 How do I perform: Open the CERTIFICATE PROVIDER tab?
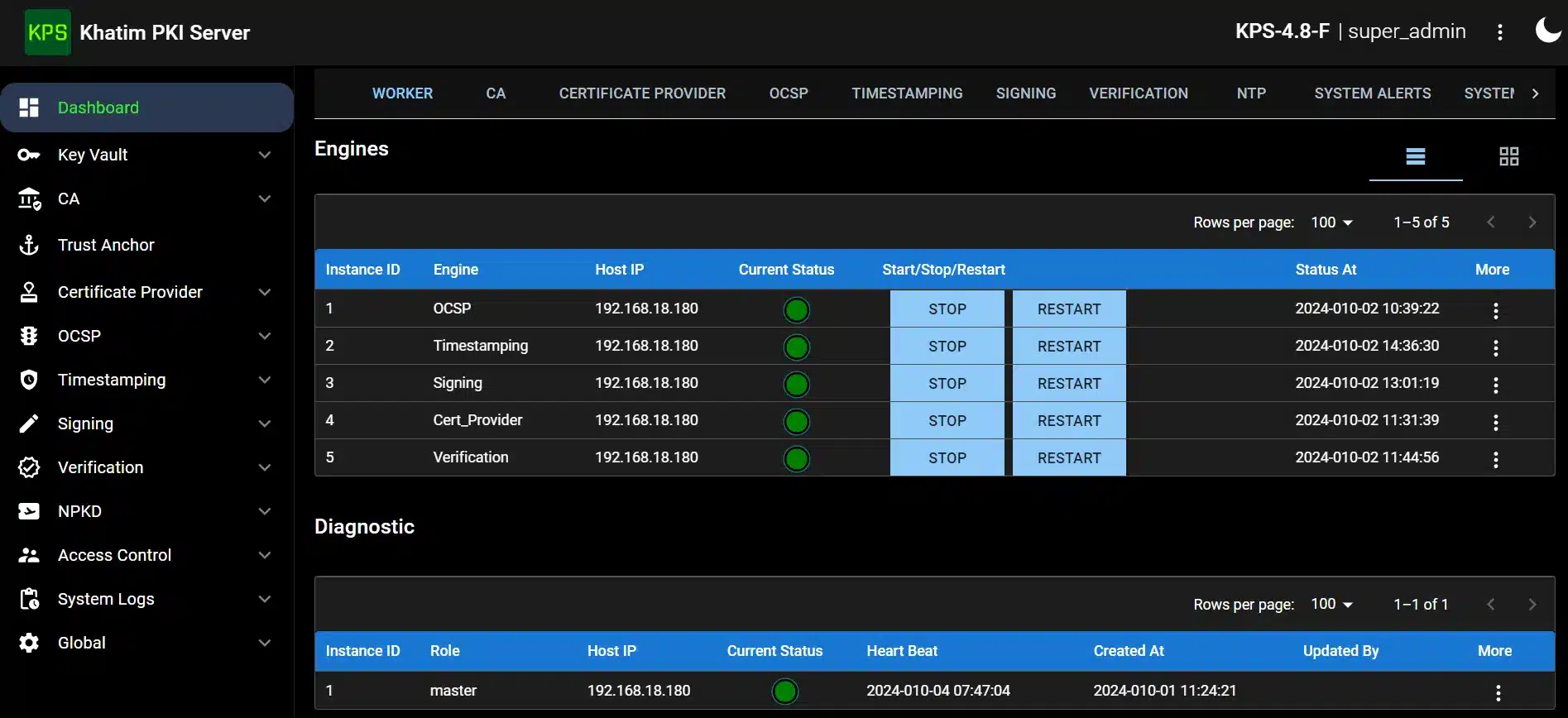pyautogui.click(x=642, y=93)
